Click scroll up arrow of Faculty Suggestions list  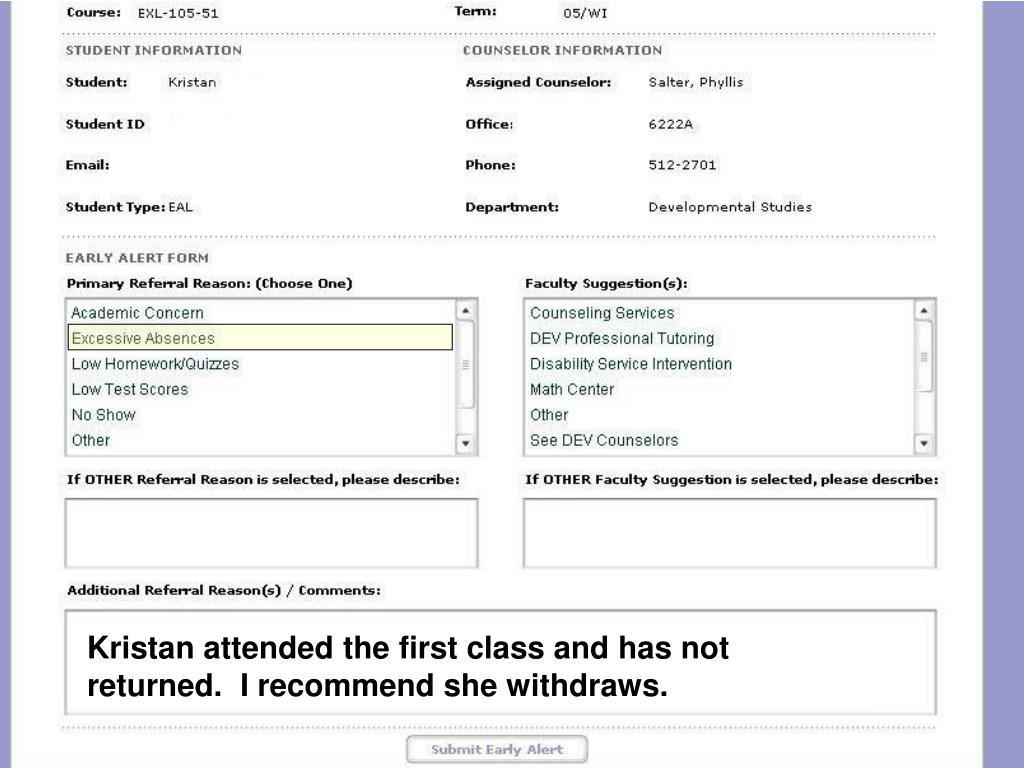[923, 311]
